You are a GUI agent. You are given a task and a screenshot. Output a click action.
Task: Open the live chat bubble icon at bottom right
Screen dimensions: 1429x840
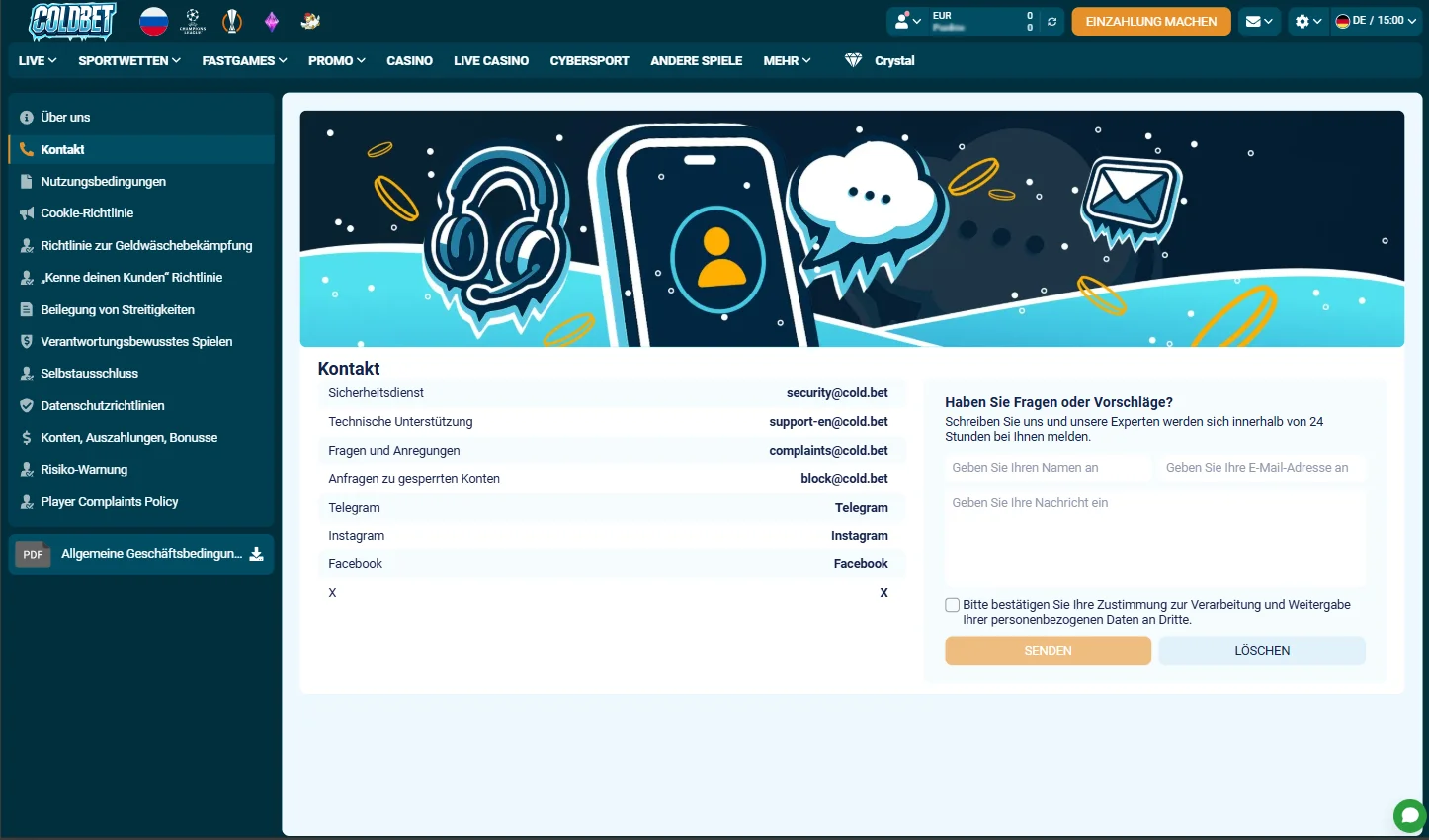point(1409,815)
